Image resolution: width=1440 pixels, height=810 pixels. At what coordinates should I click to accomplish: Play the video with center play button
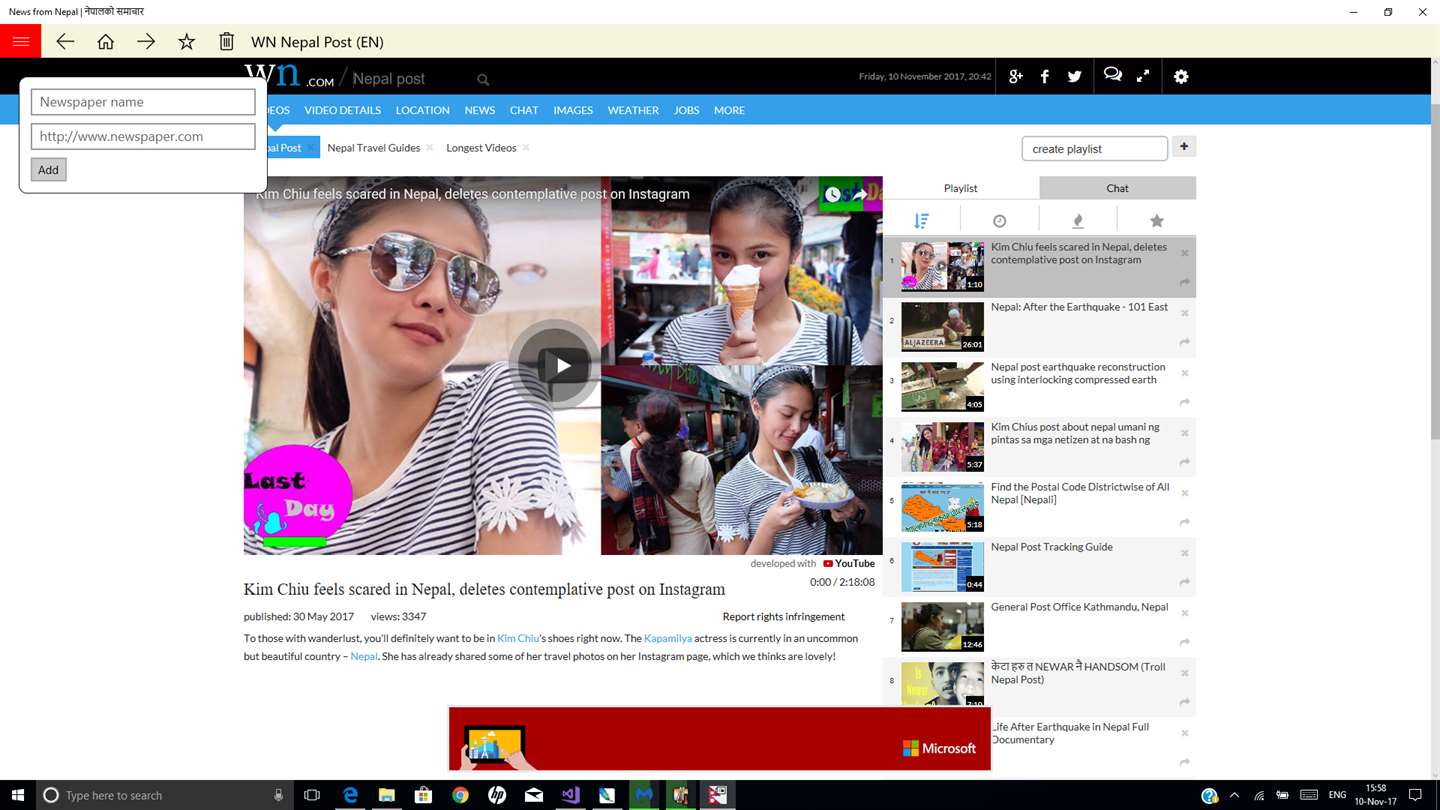pyautogui.click(x=555, y=365)
